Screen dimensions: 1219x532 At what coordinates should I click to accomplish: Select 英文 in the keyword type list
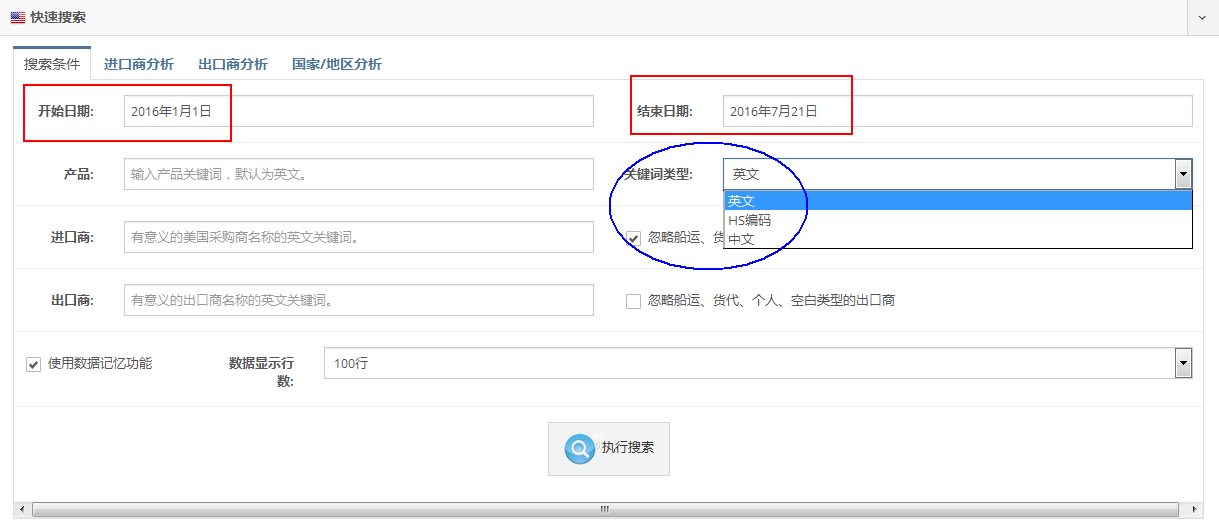742,201
